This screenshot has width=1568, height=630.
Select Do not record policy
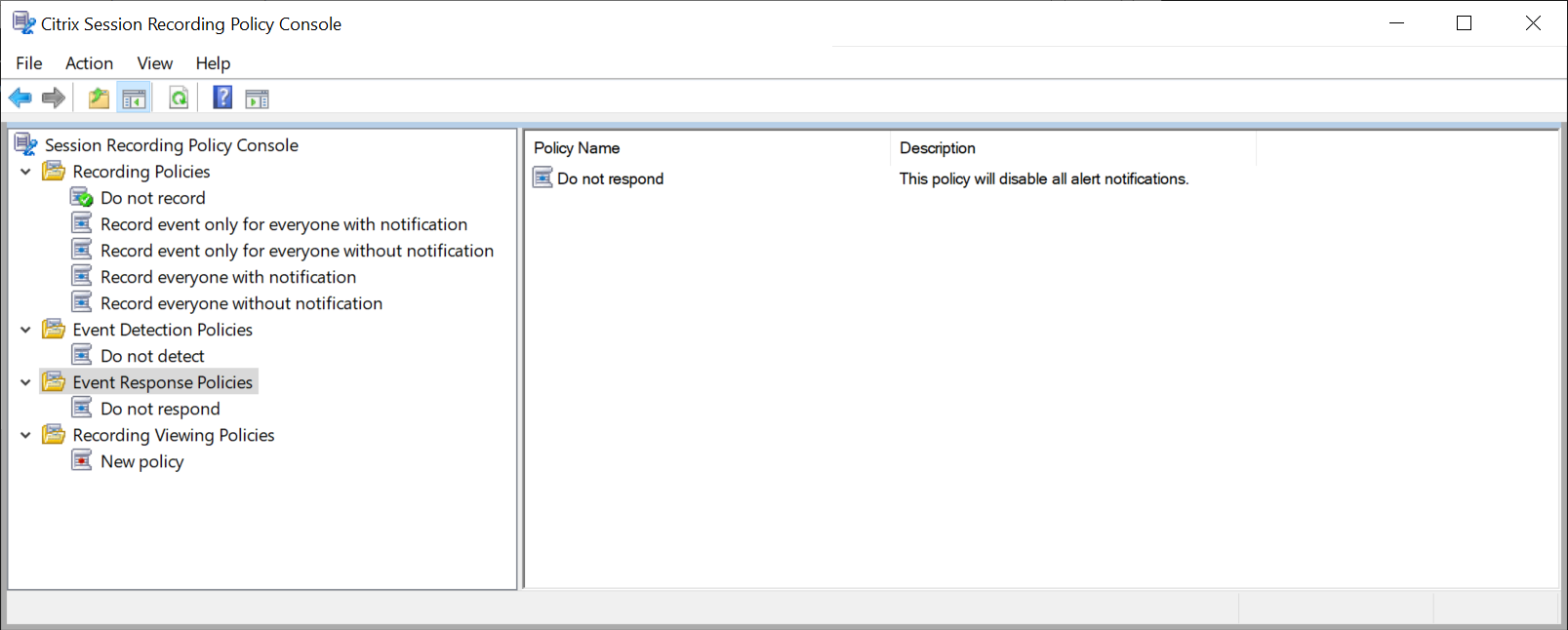pyautogui.click(x=153, y=198)
